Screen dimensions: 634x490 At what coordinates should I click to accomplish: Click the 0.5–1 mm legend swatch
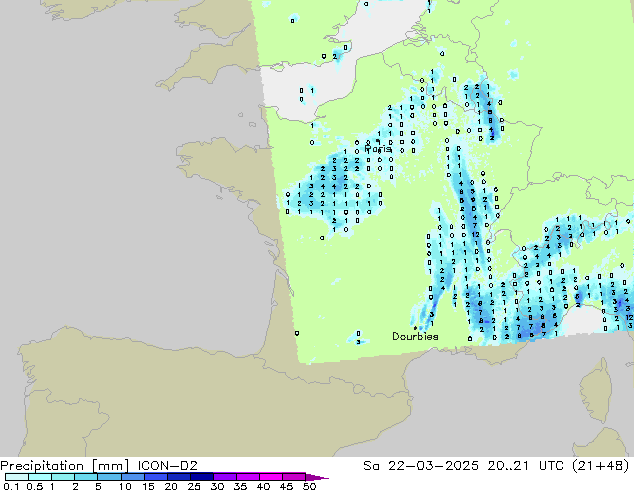40,477
